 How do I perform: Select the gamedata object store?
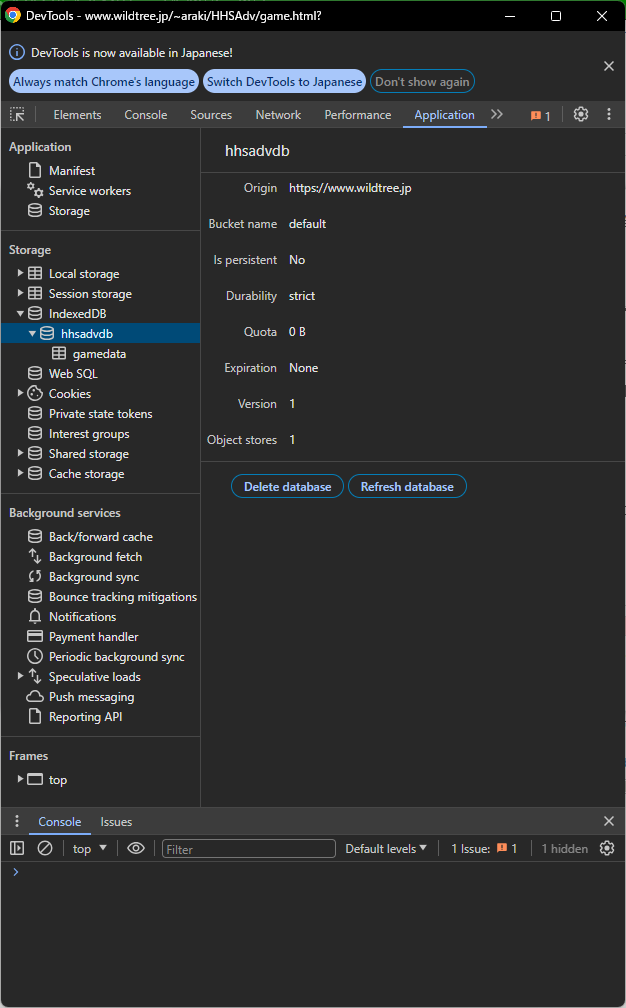click(x=99, y=354)
